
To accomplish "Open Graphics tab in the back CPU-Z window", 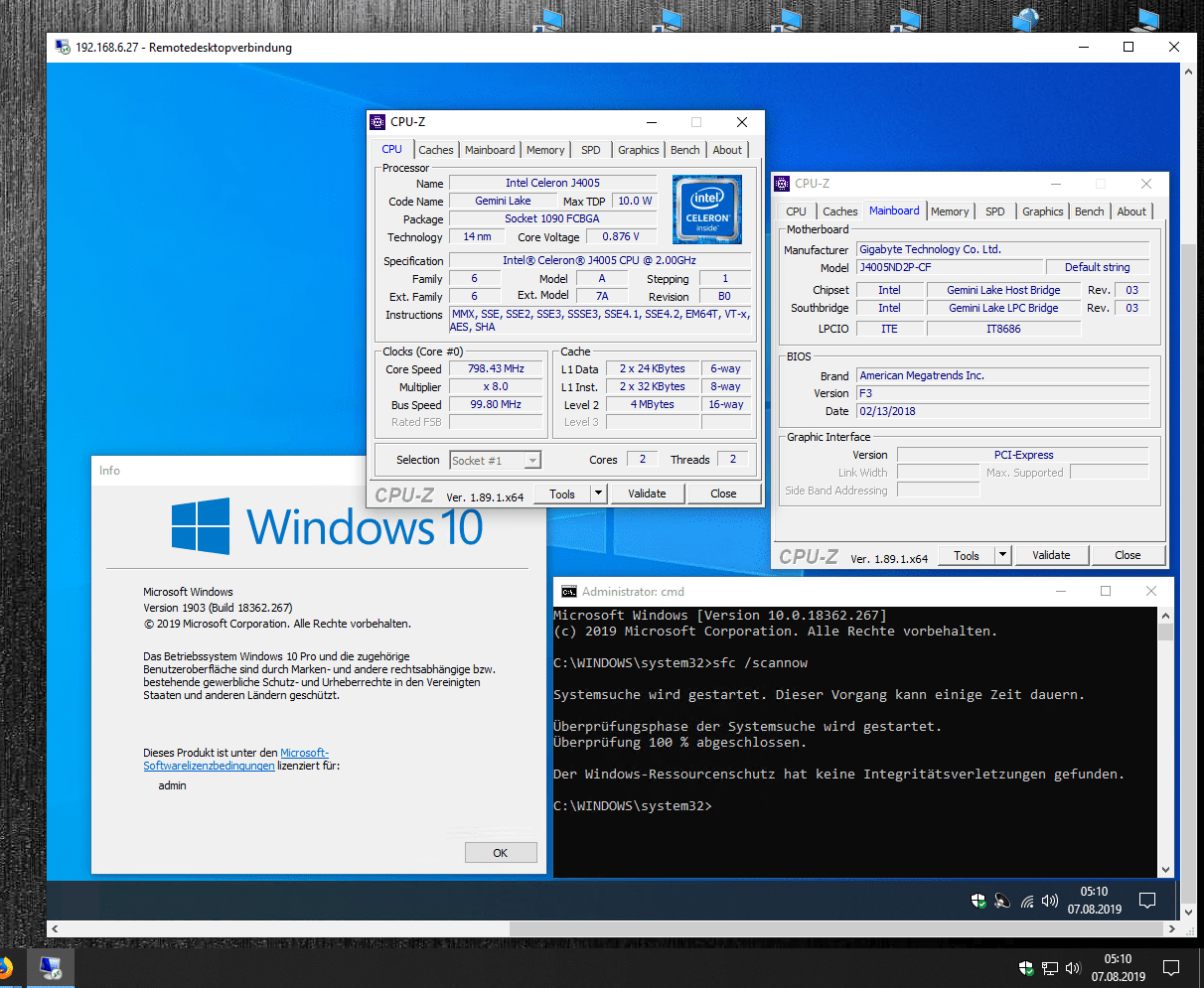I will click(x=1043, y=212).
